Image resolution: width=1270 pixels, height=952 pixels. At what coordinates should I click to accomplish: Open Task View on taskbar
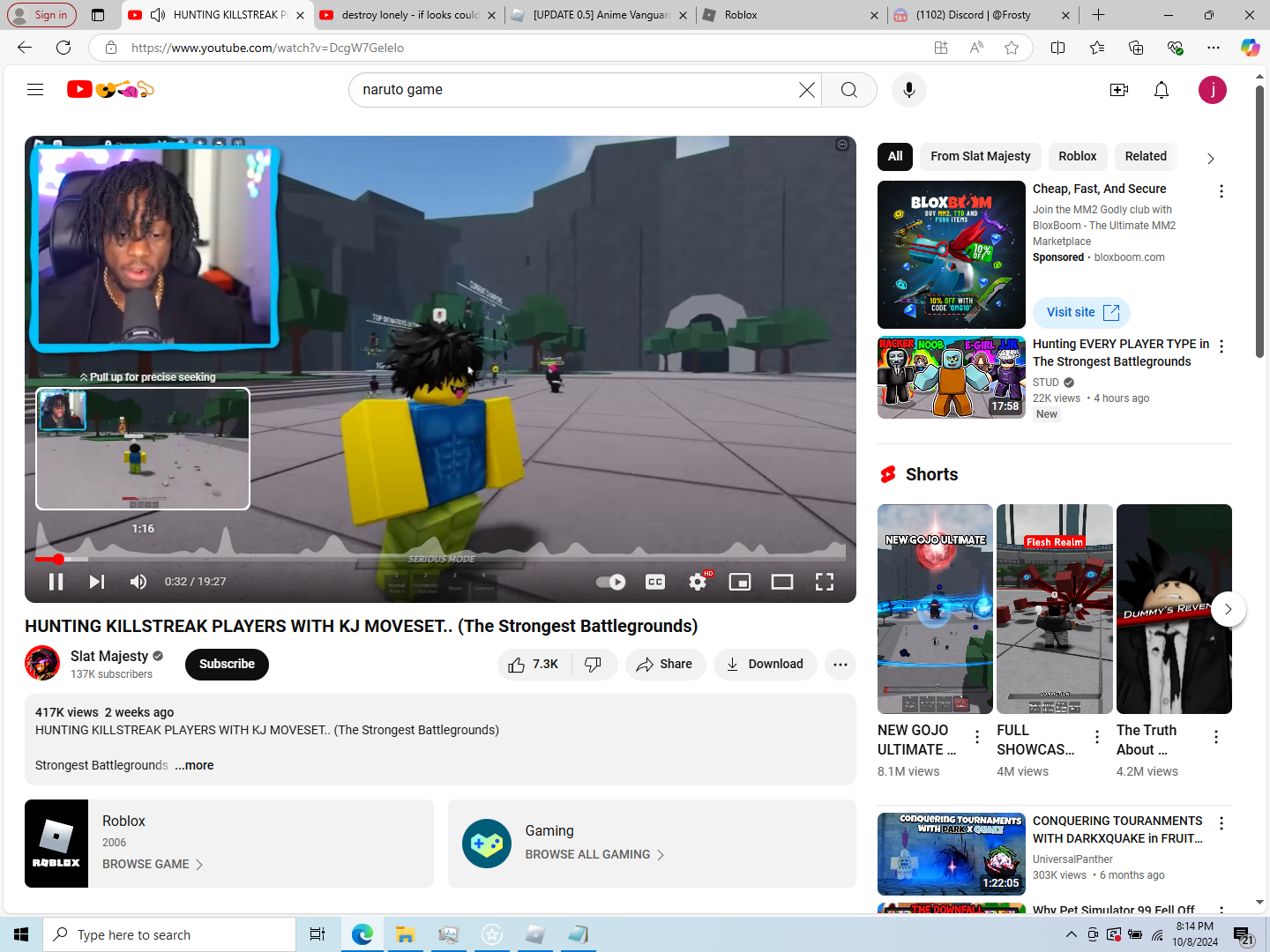(317, 934)
